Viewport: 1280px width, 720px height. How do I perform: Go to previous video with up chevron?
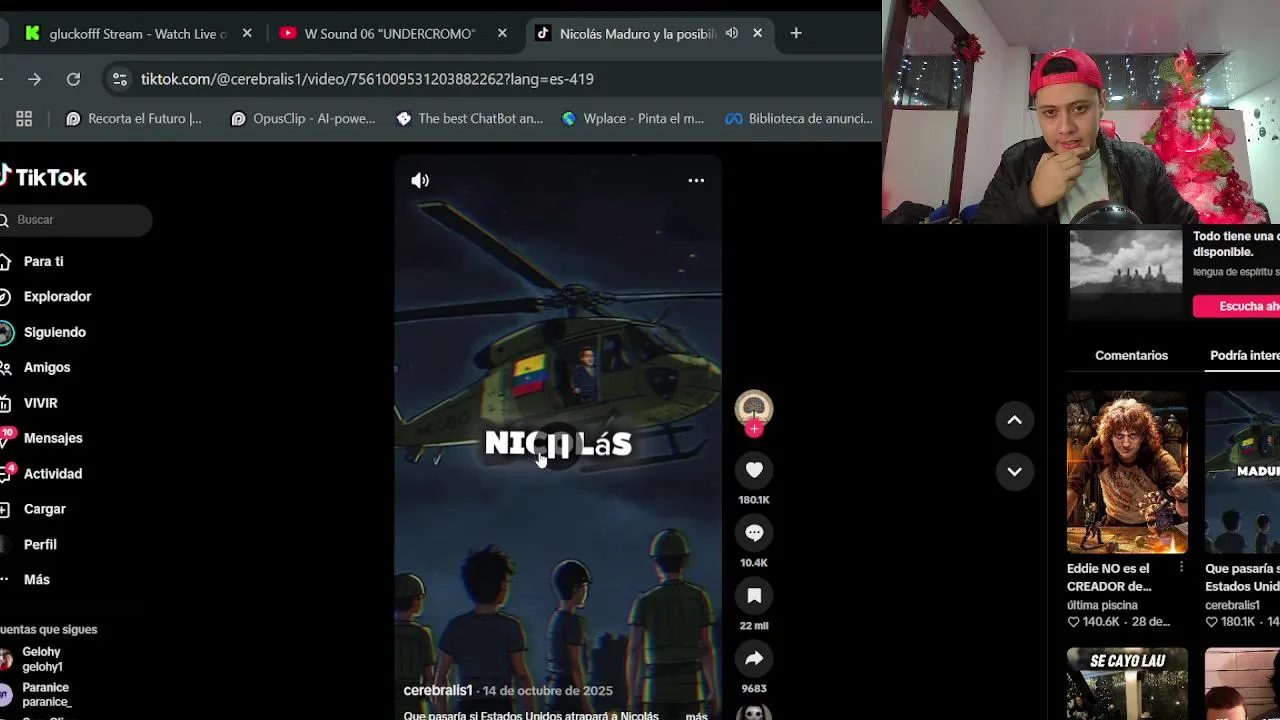tap(1014, 420)
